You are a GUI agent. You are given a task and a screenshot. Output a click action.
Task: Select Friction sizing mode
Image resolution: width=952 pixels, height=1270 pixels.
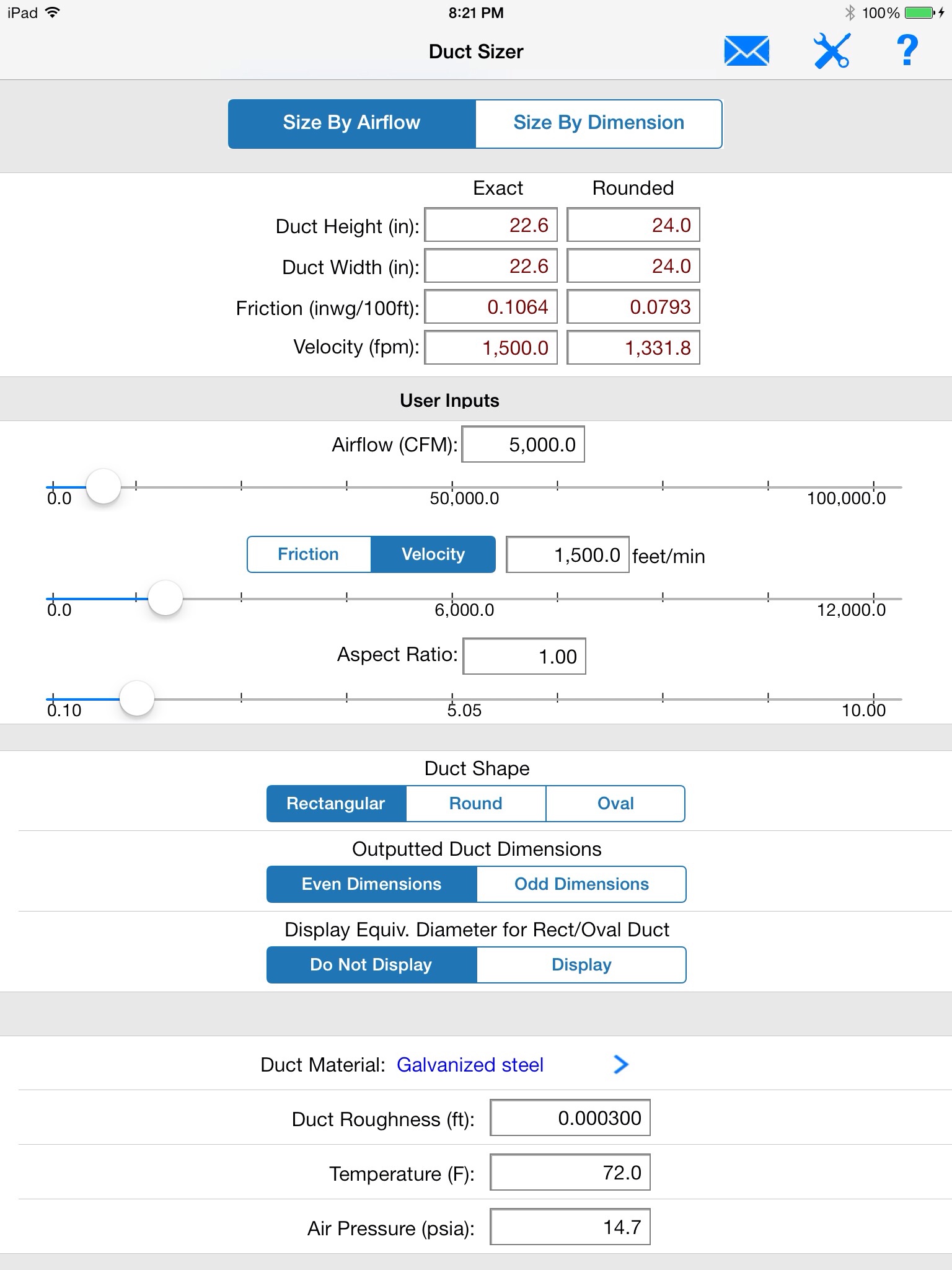pos(309,554)
